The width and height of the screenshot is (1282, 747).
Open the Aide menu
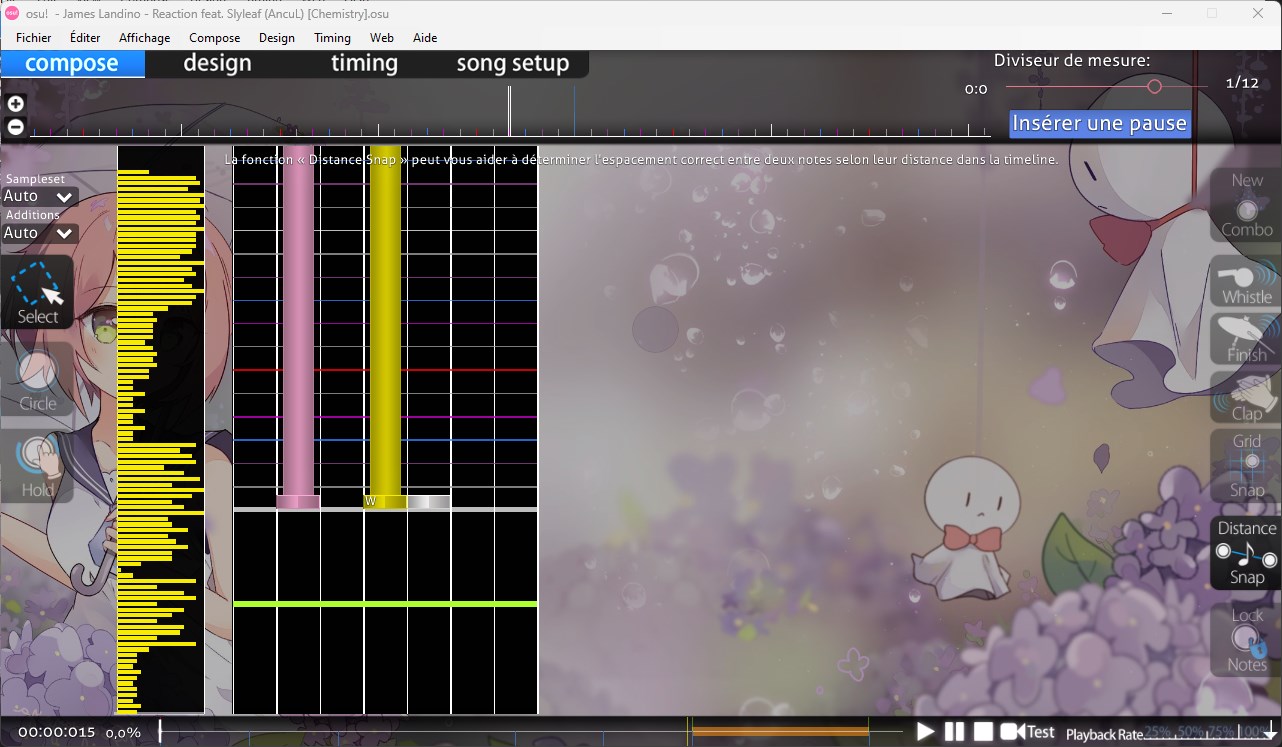point(425,38)
